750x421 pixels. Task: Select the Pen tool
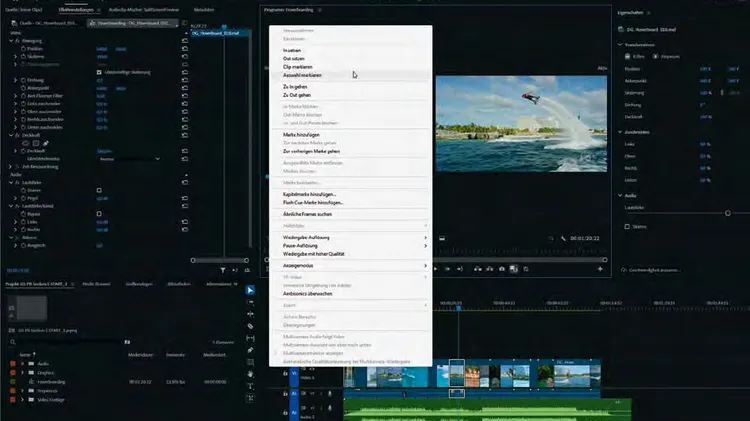click(251, 350)
